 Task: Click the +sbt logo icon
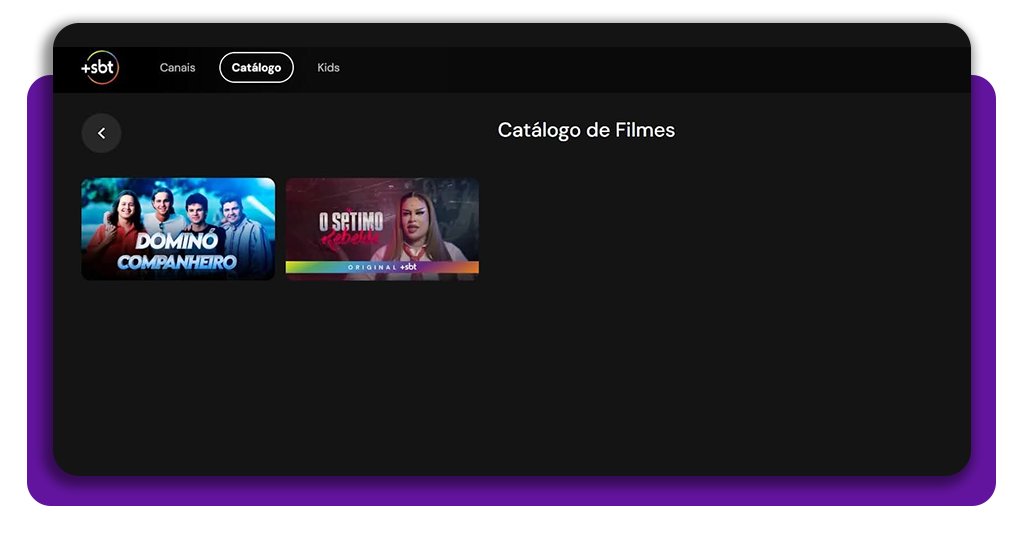point(100,67)
